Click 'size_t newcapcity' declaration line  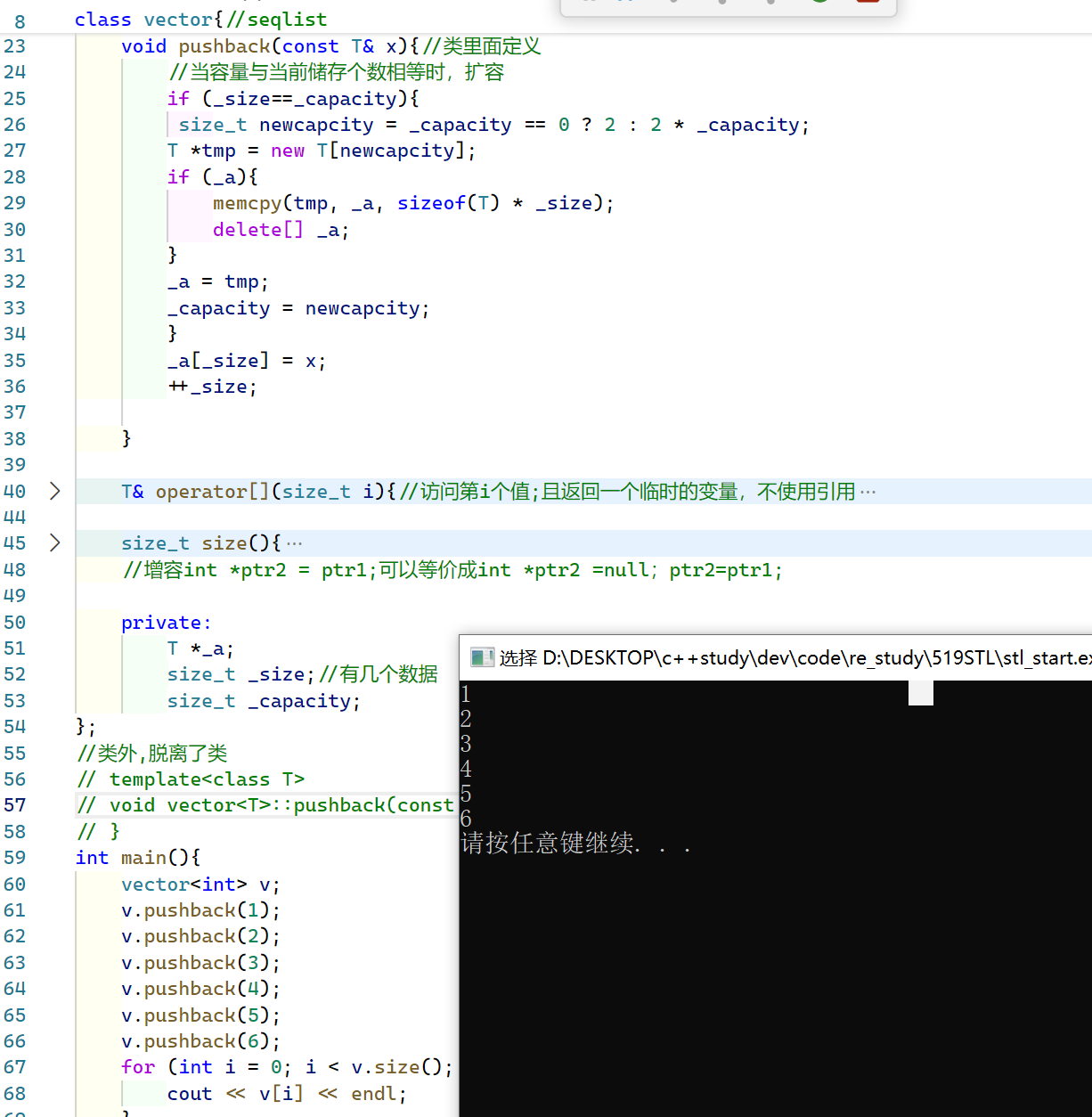[493, 125]
